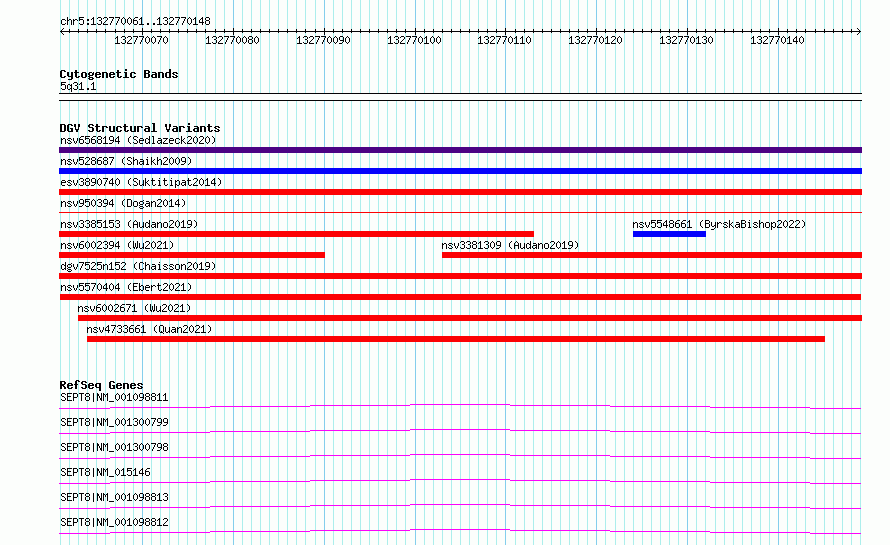890x545 pixels.
Task: Click the red nsv6002394 variant bar
Action: [x=192, y=255]
